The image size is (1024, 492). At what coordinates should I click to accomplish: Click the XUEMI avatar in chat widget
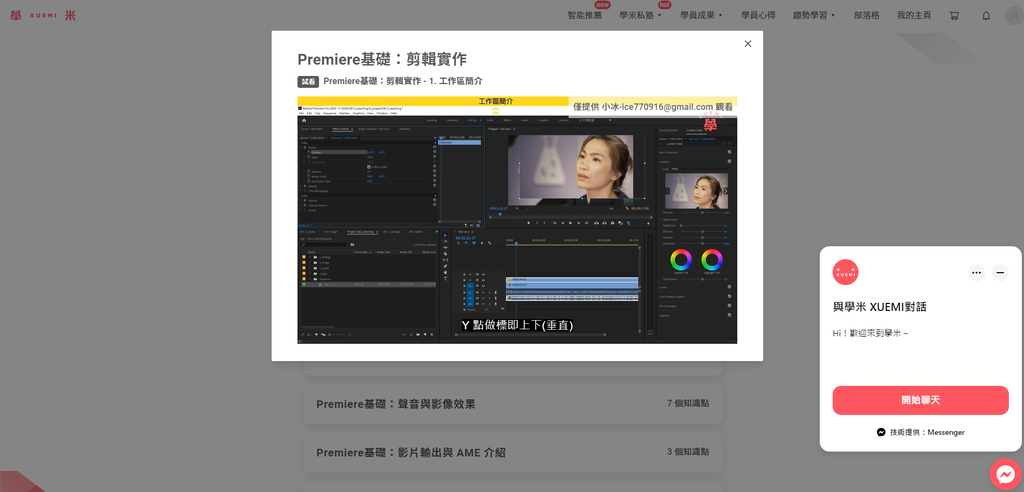coord(845,272)
